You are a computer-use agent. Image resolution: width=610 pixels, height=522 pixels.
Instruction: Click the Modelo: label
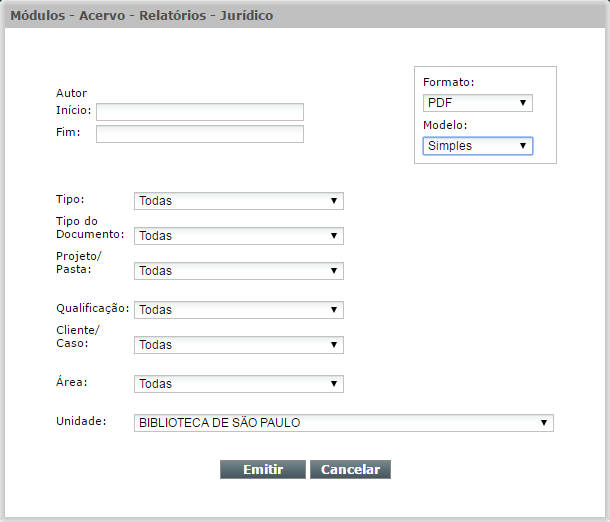pyautogui.click(x=445, y=125)
